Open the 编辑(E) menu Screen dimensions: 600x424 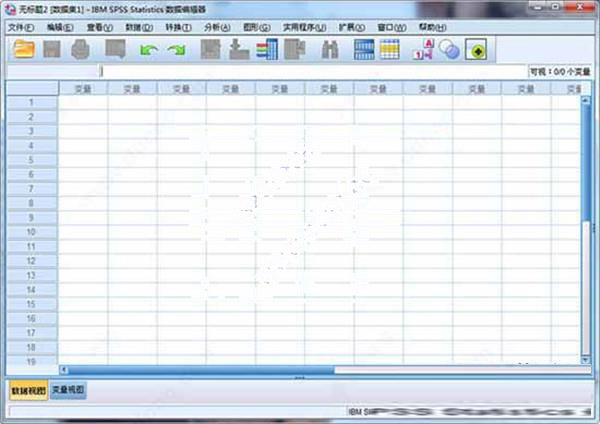tap(60, 28)
